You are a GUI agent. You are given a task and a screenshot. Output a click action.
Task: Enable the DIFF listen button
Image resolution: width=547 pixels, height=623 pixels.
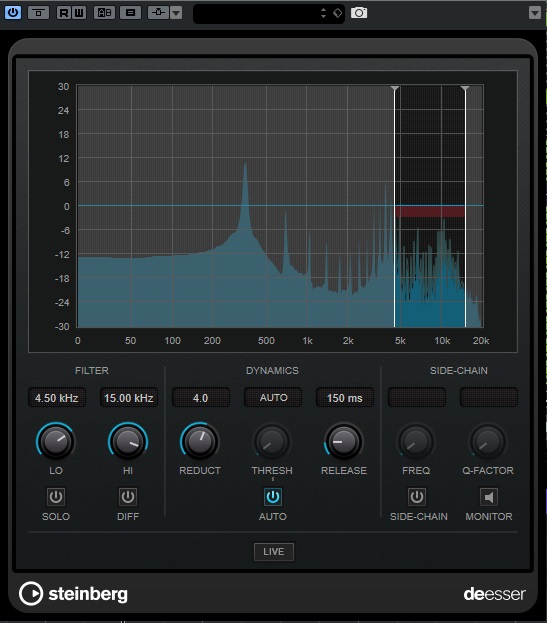pyautogui.click(x=128, y=497)
